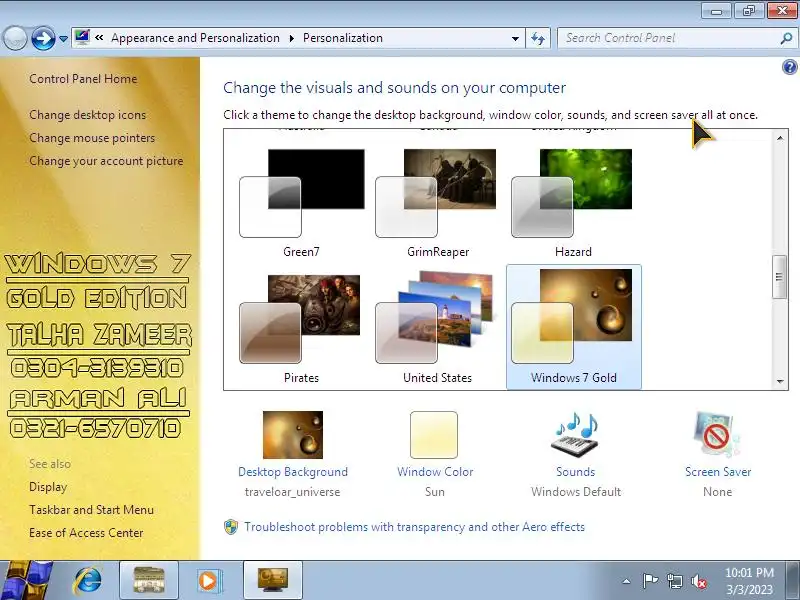Open Appearance and Personalization breadcrumb
The width and height of the screenshot is (800, 600).
[x=195, y=38]
